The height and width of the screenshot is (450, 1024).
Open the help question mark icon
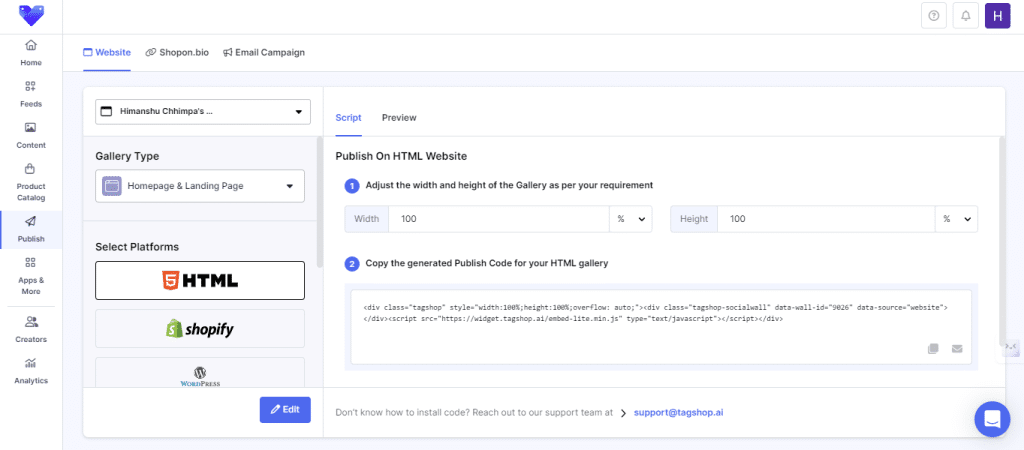point(933,16)
